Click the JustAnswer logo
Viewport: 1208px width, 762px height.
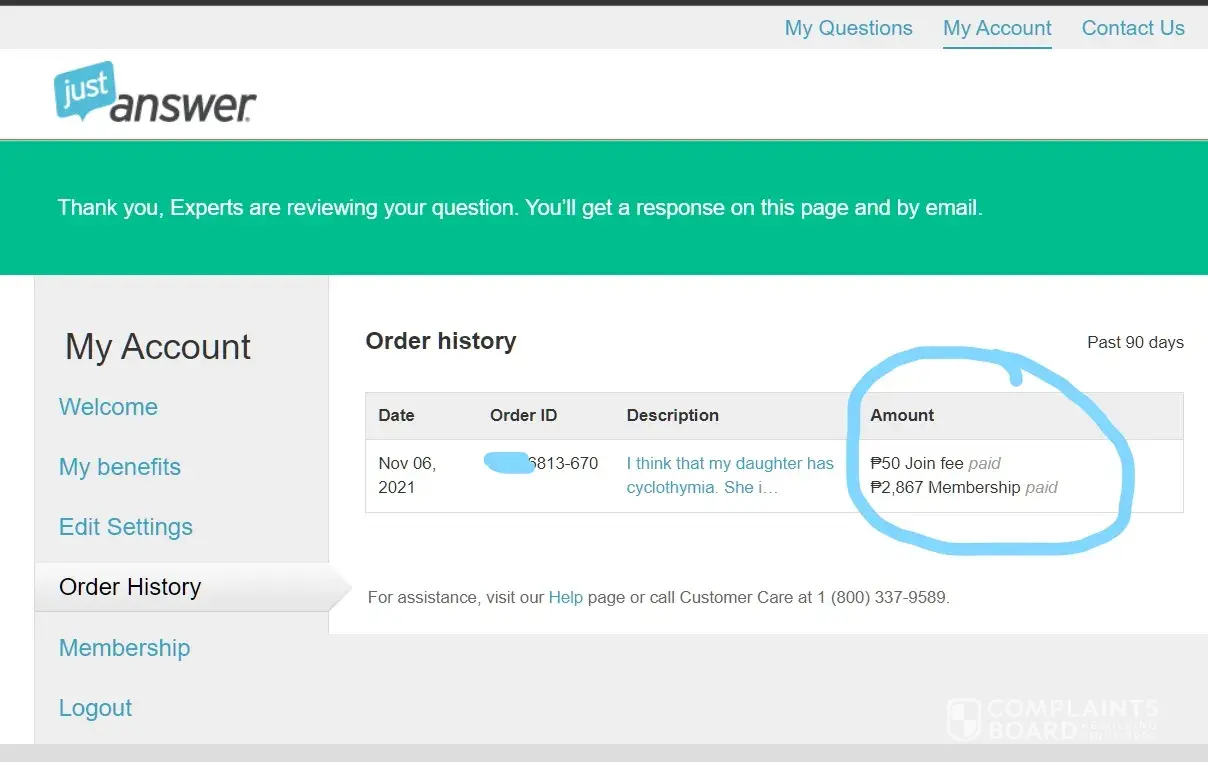click(155, 93)
